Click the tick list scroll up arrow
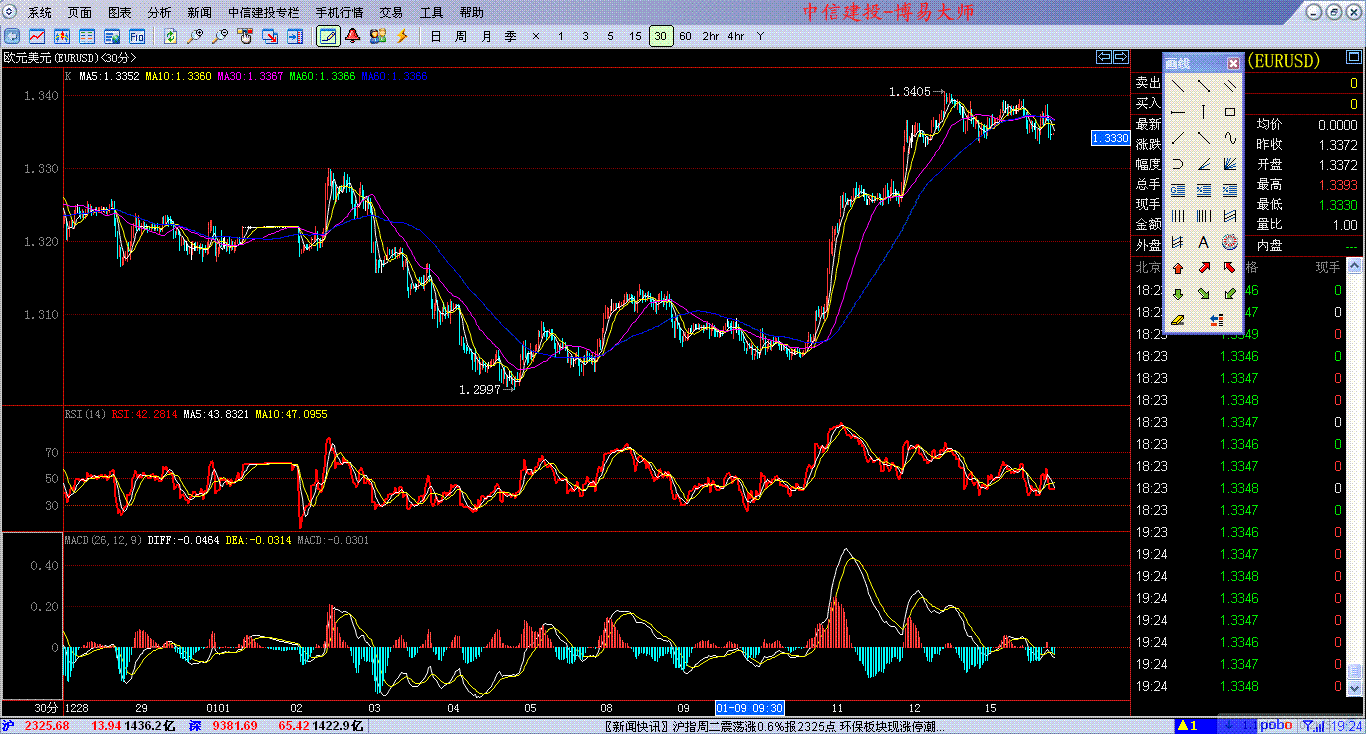 [1354, 267]
